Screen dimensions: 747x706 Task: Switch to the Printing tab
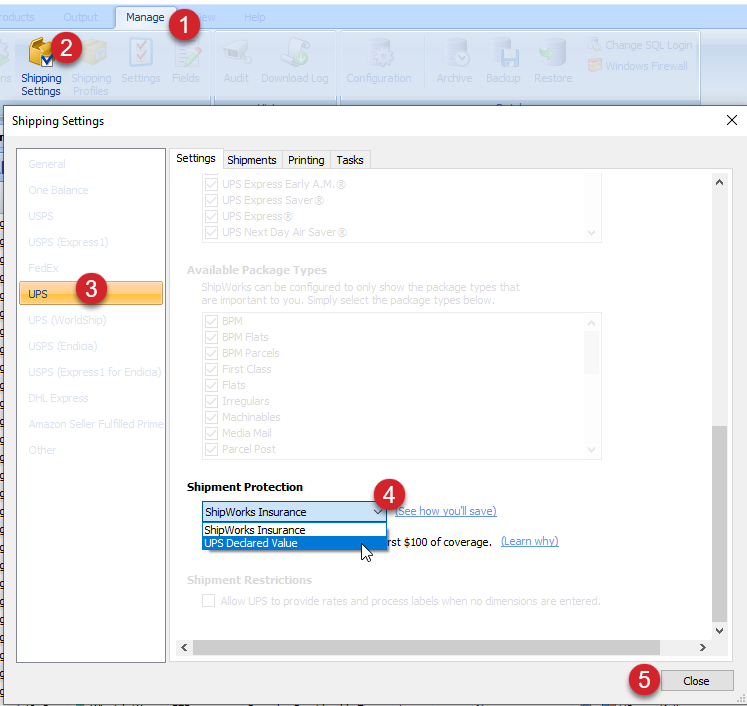(x=306, y=160)
